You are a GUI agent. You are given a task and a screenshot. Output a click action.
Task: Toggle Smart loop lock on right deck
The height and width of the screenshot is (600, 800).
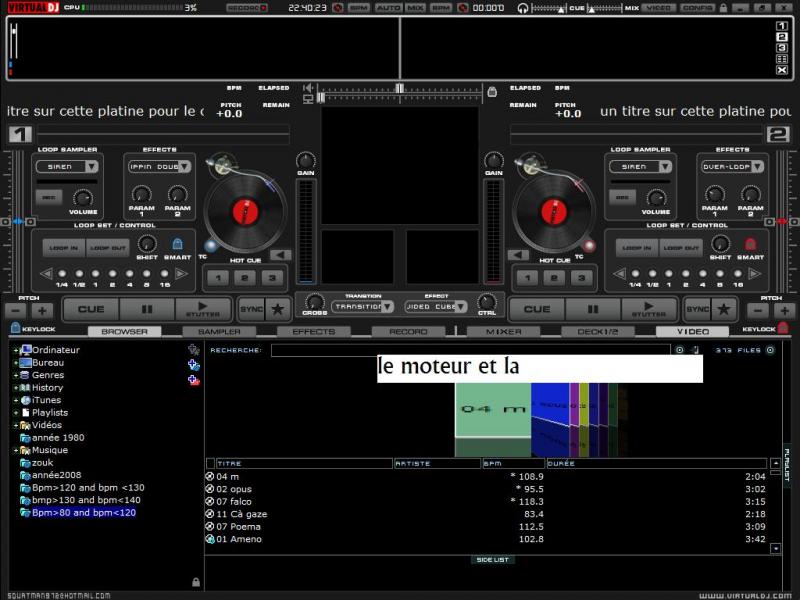[750, 244]
